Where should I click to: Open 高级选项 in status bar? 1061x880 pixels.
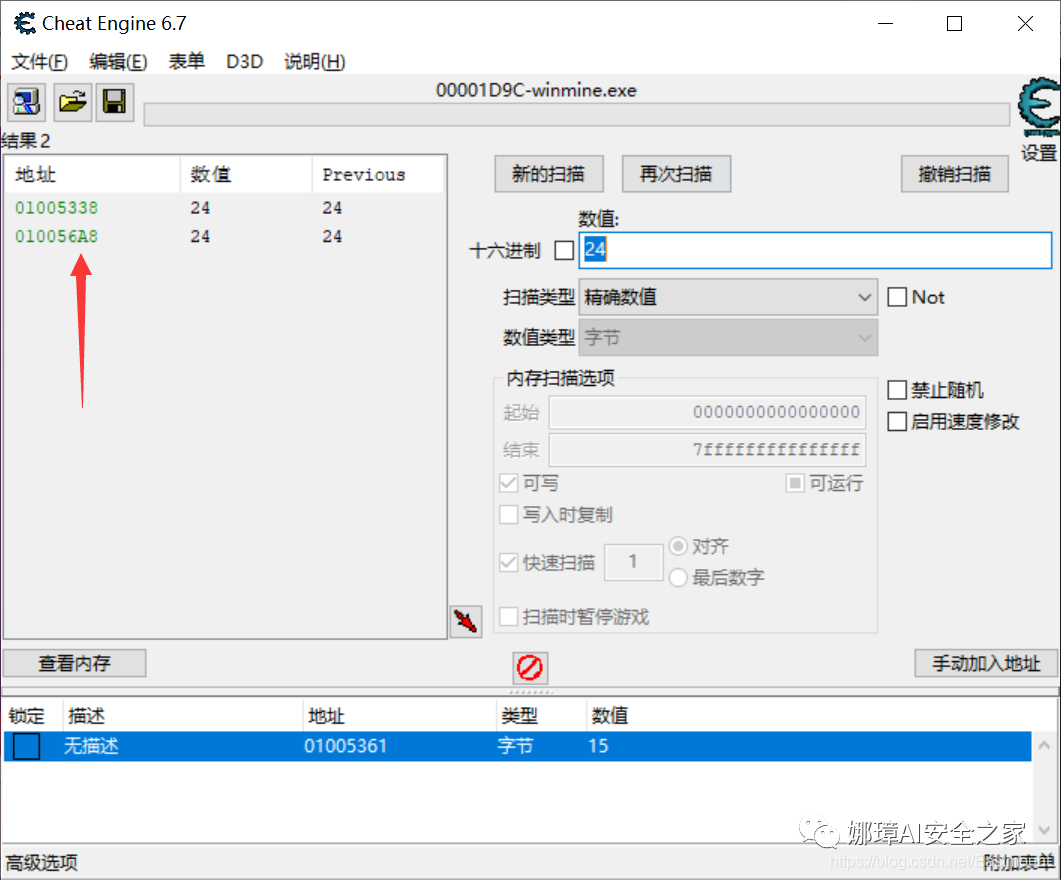click(x=42, y=862)
